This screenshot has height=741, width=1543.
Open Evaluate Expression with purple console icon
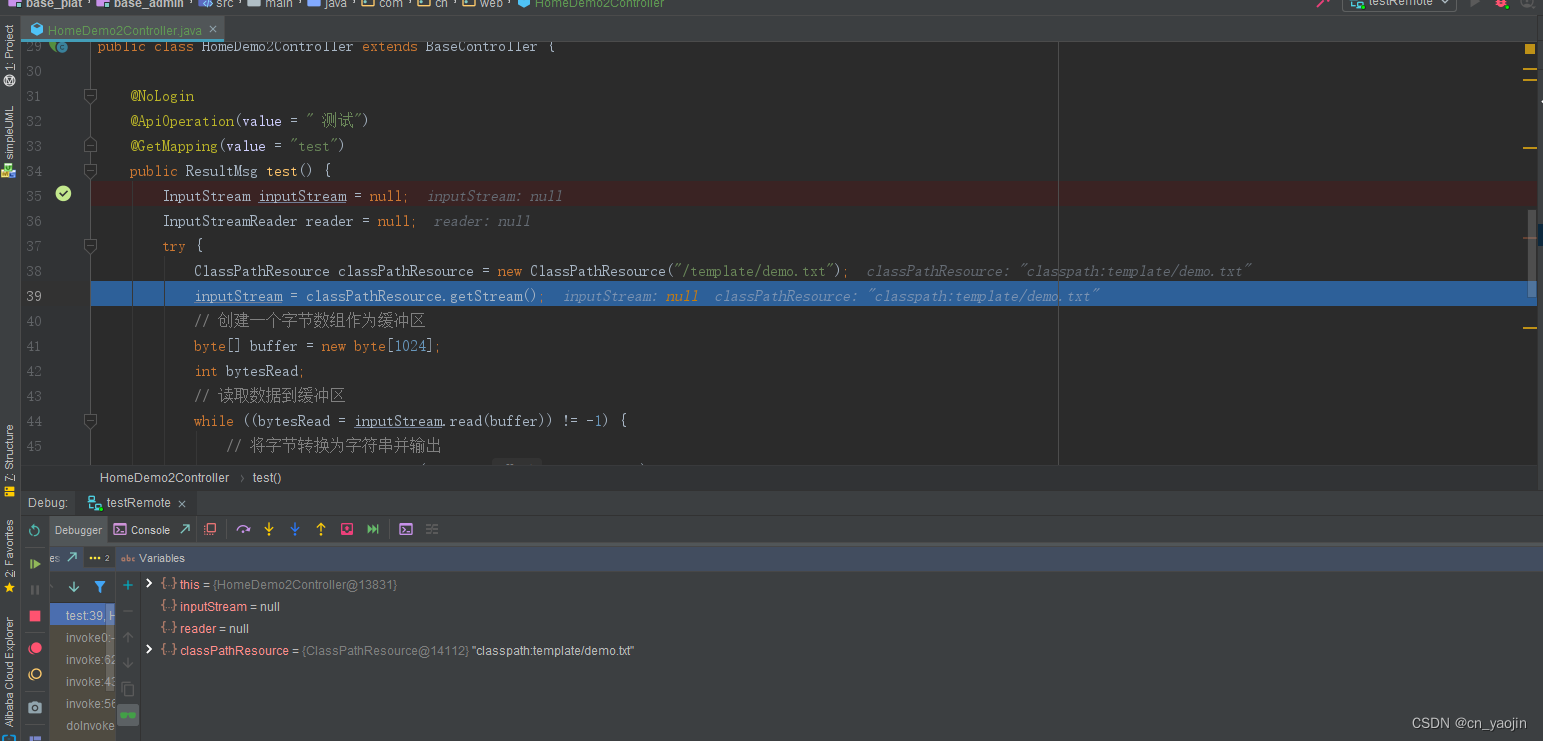pos(405,529)
